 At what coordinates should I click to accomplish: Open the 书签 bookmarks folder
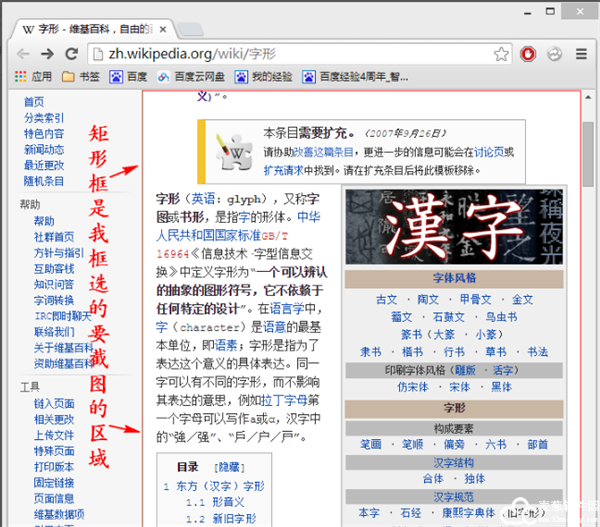[80, 76]
